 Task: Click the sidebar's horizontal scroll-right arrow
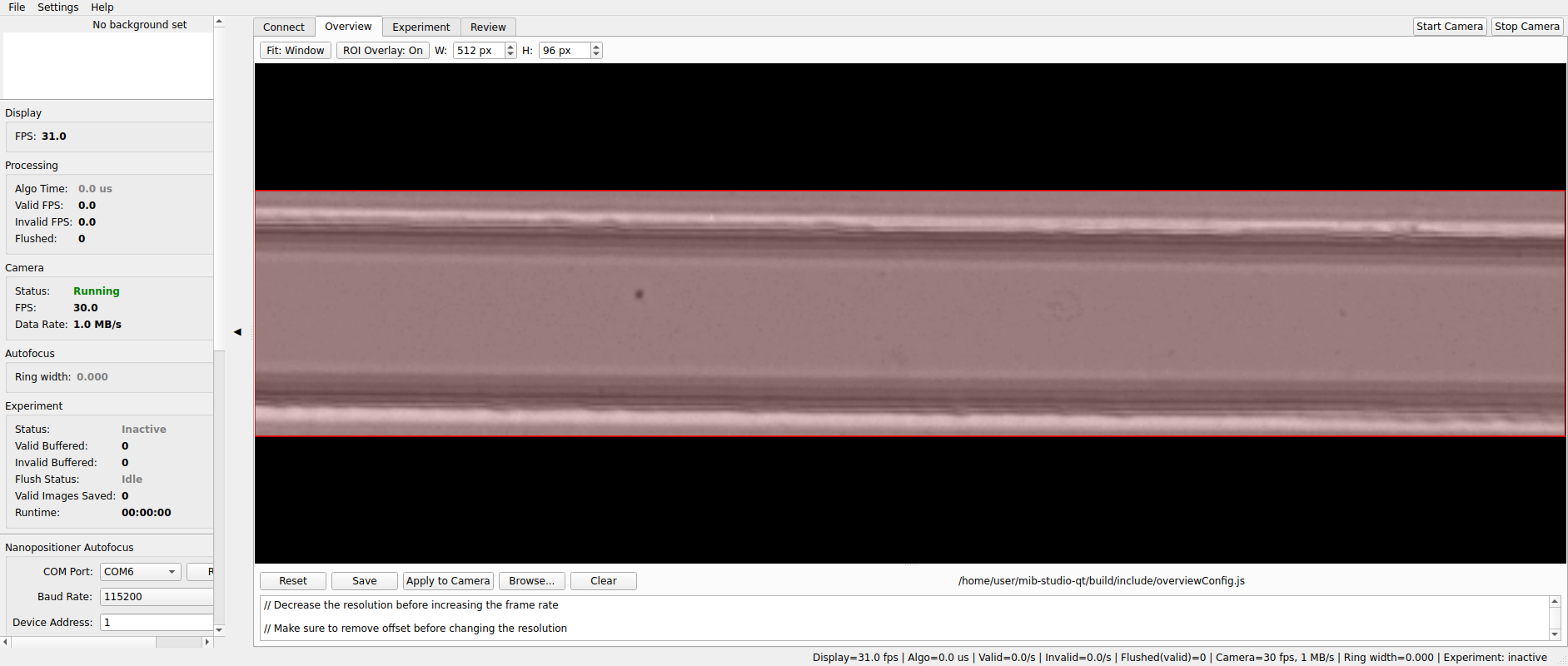(207, 642)
